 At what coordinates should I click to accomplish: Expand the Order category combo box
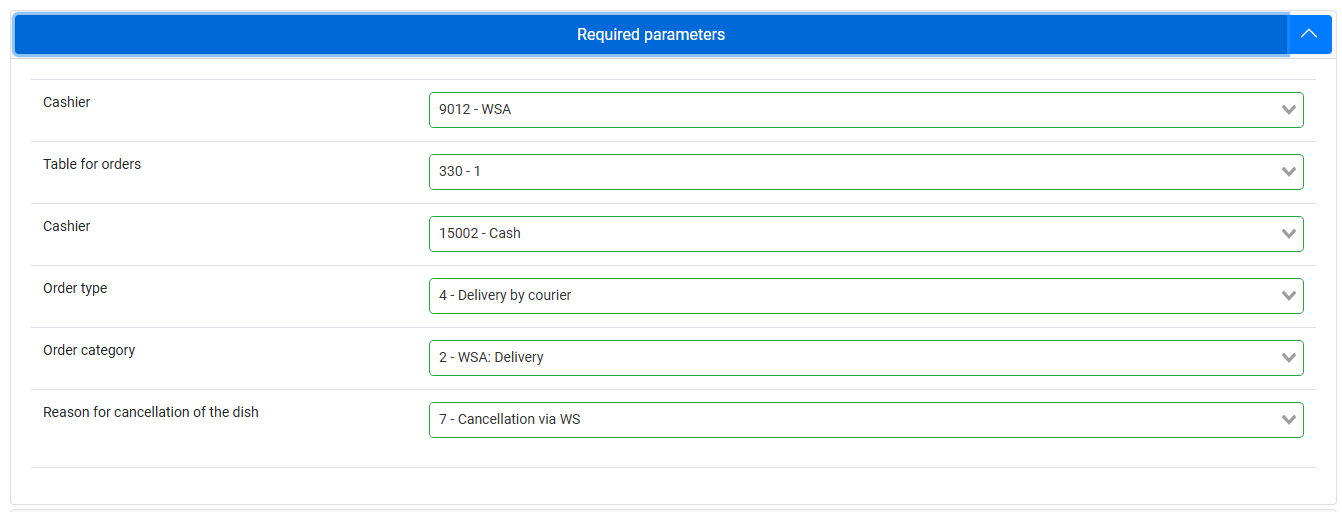(x=866, y=358)
